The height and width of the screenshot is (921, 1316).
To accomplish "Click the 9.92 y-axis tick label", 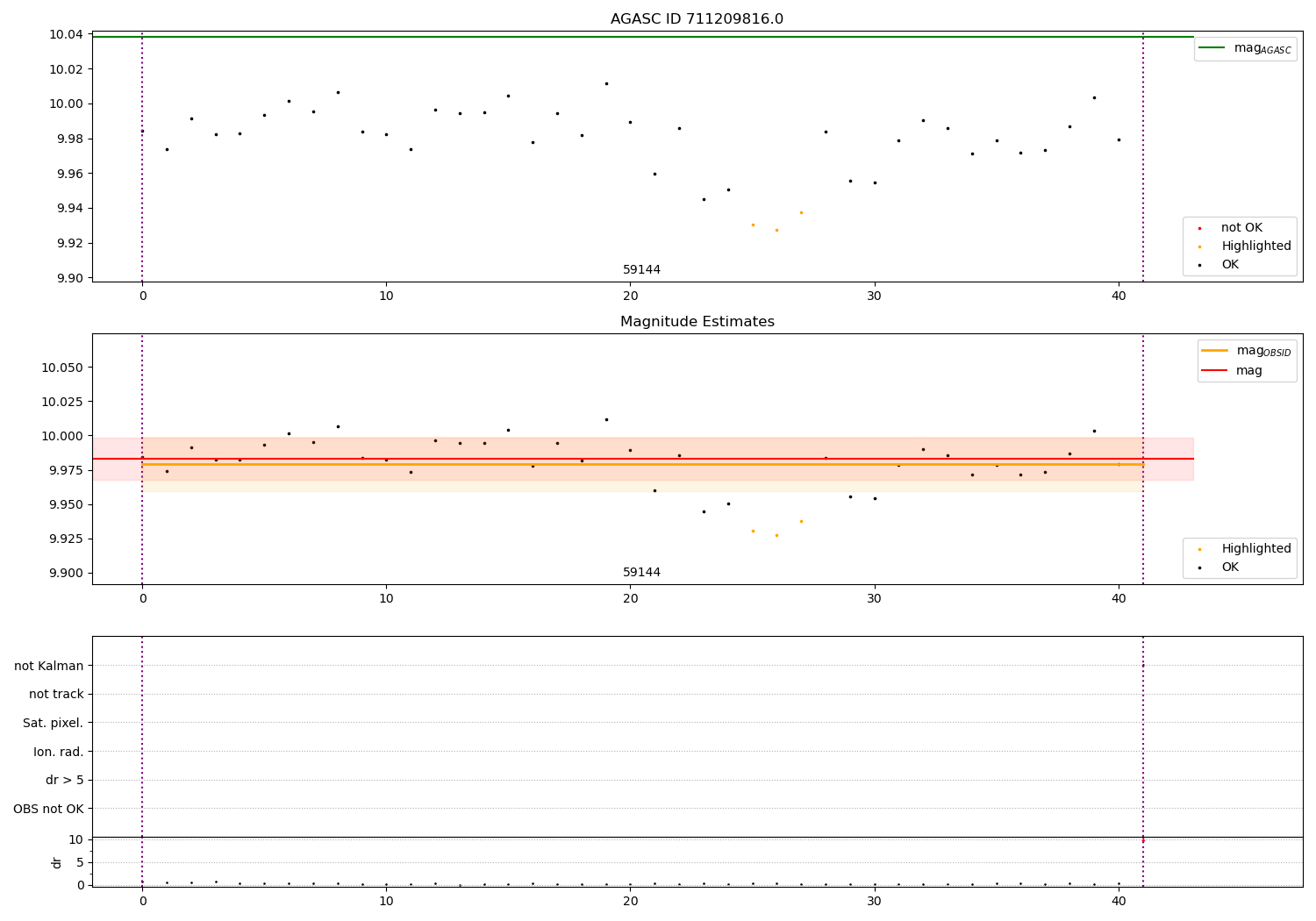I will pyautogui.click(x=70, y=243).
